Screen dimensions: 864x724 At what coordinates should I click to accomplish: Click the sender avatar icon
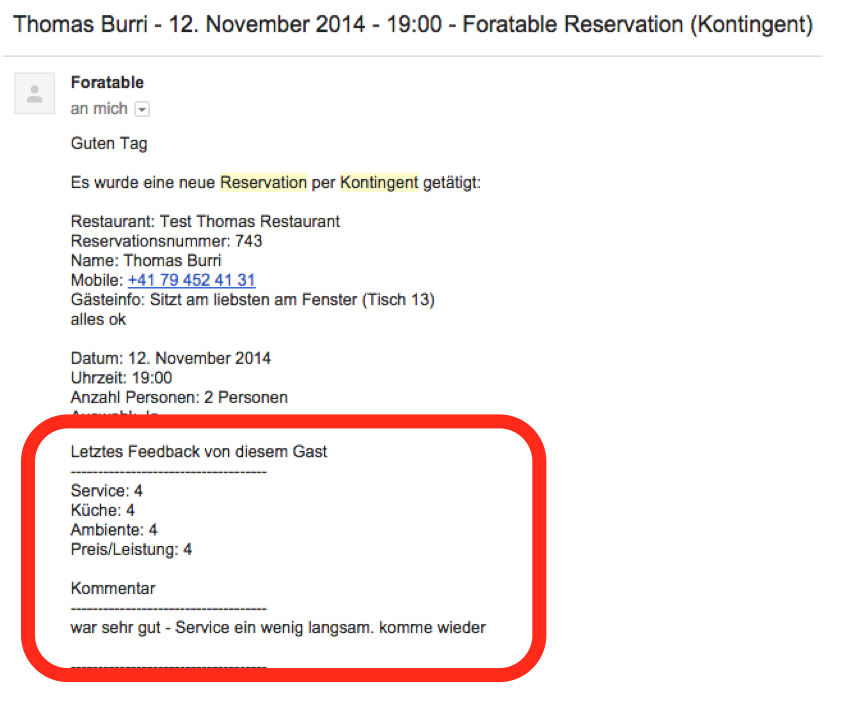[35, 94]
